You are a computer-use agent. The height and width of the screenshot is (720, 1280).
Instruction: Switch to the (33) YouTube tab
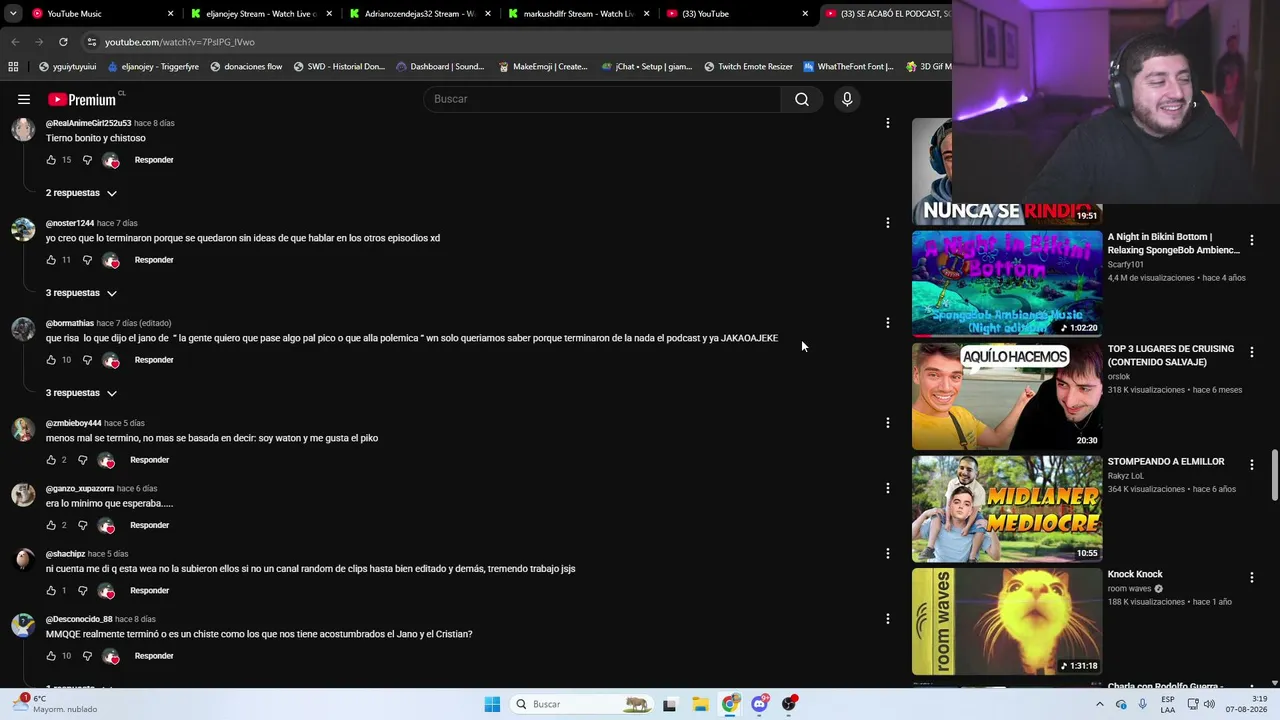(737, 14)
